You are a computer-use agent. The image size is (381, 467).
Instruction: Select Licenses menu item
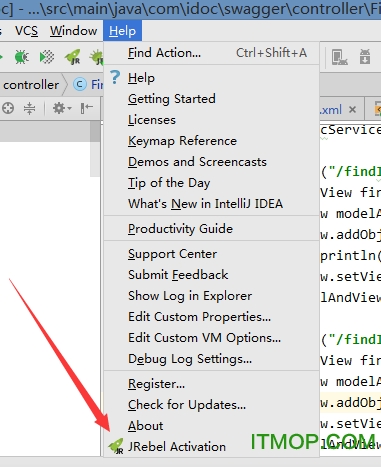tap(211, 120)
